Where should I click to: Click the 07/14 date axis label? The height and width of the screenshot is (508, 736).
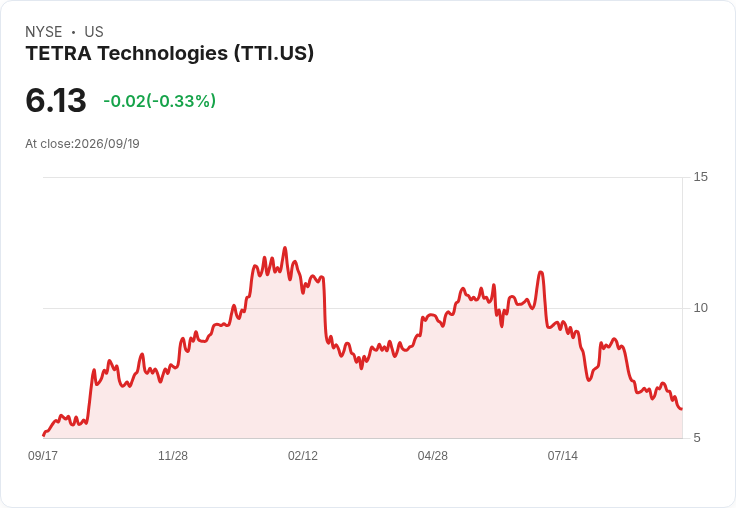[x=562, y=455]
